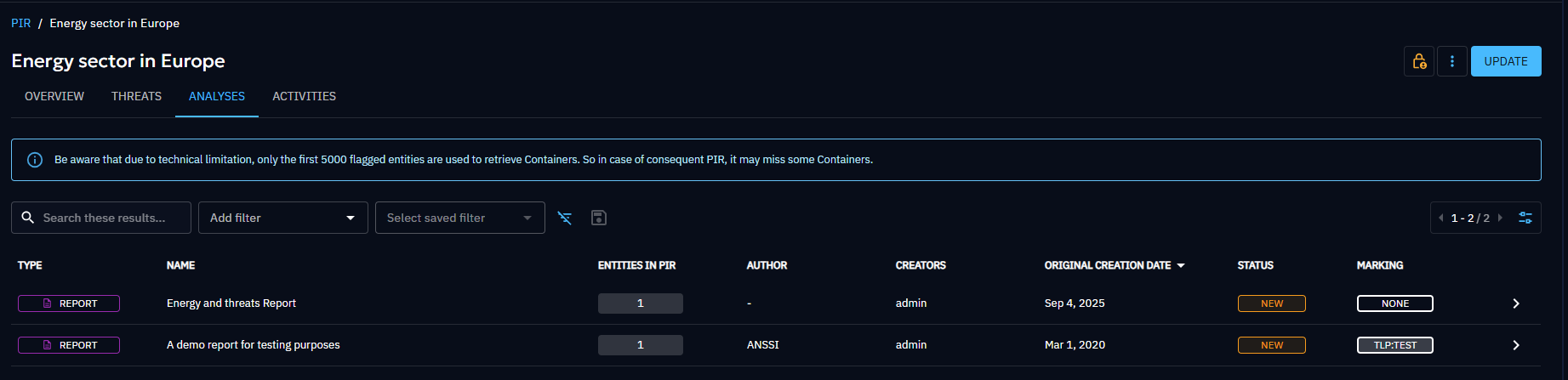Click the Search these results field
This screenshot has width=1568, height=380.
point(111,218)
